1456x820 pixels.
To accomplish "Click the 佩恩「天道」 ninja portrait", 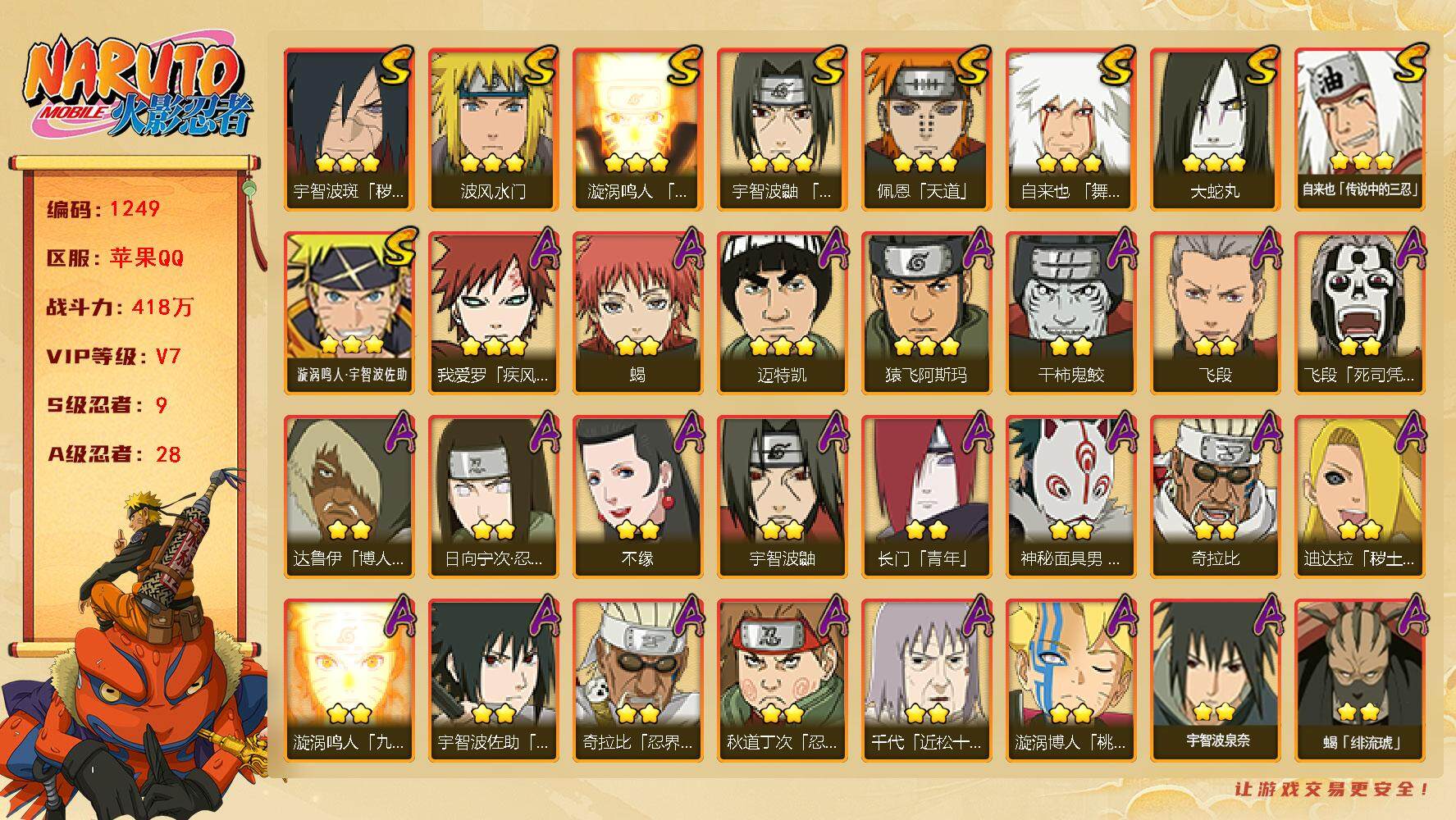I will 926,130.
